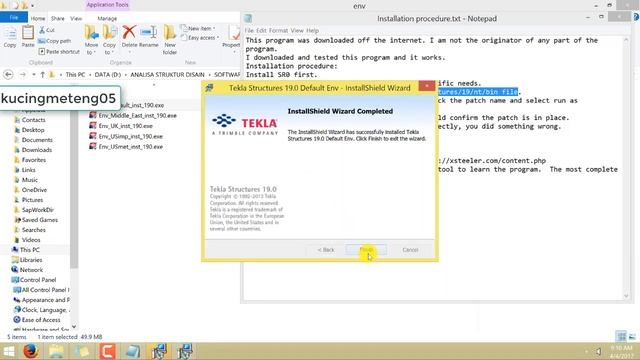Select the Application Tools contextual tab

(x=107, y=5)
